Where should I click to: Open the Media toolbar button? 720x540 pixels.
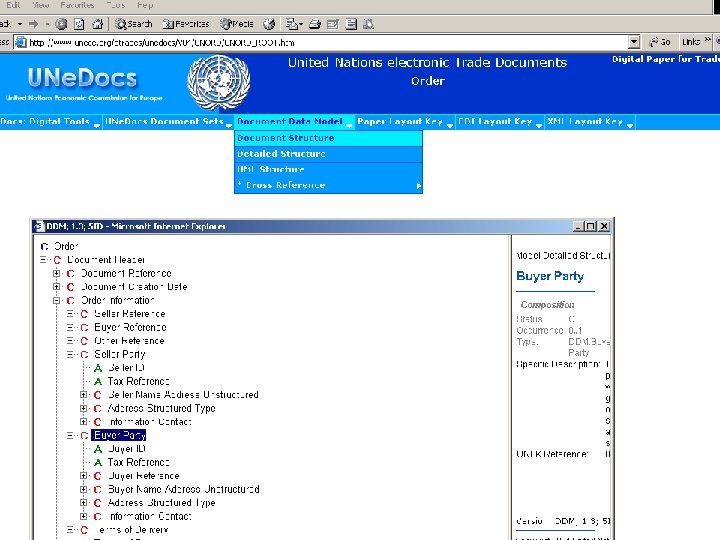pos(236,24)
